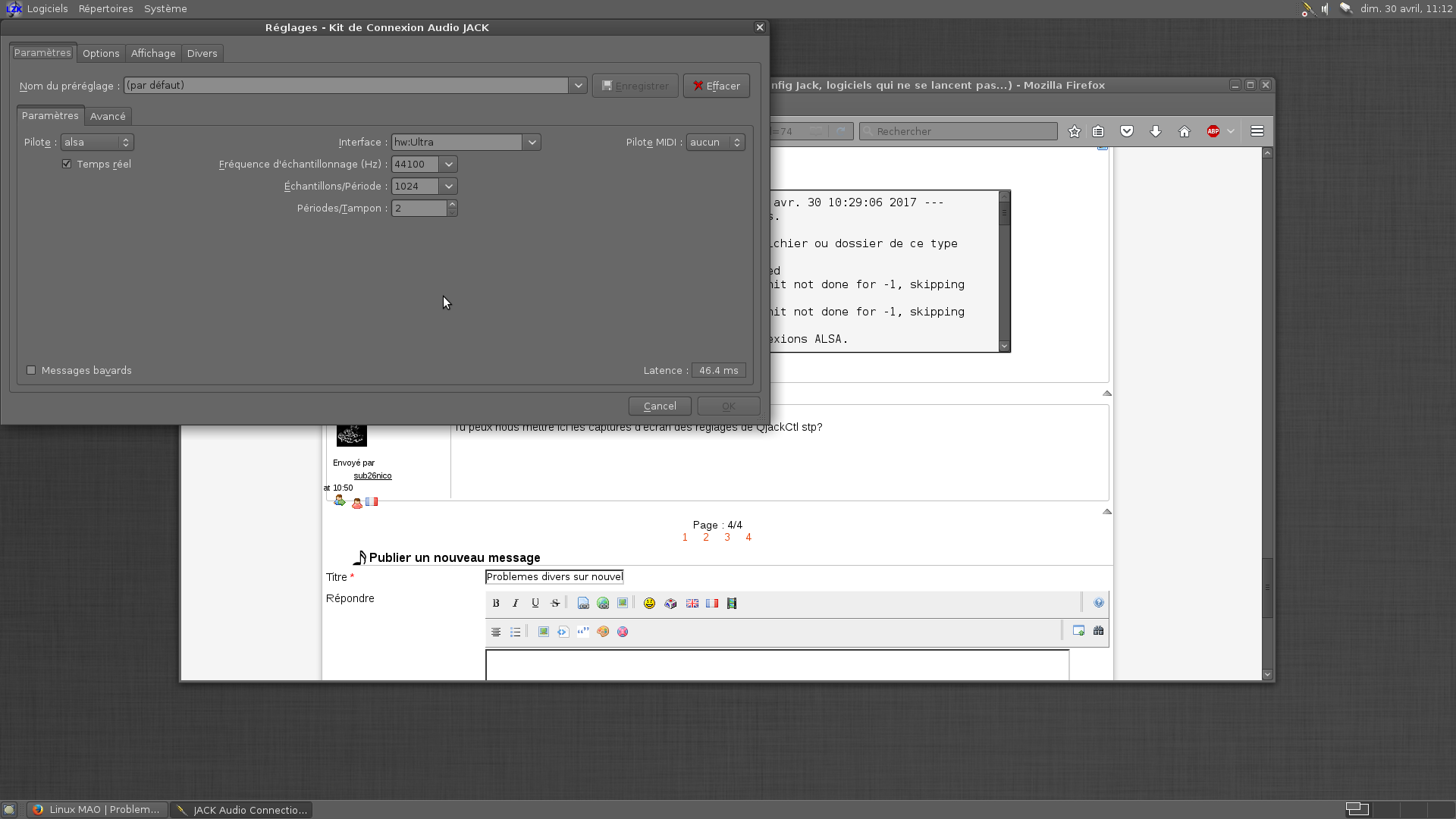Increase Périodes/Tampon with up arrow
The height and width of the screenshot is (819, 1456).
point(452,204)
